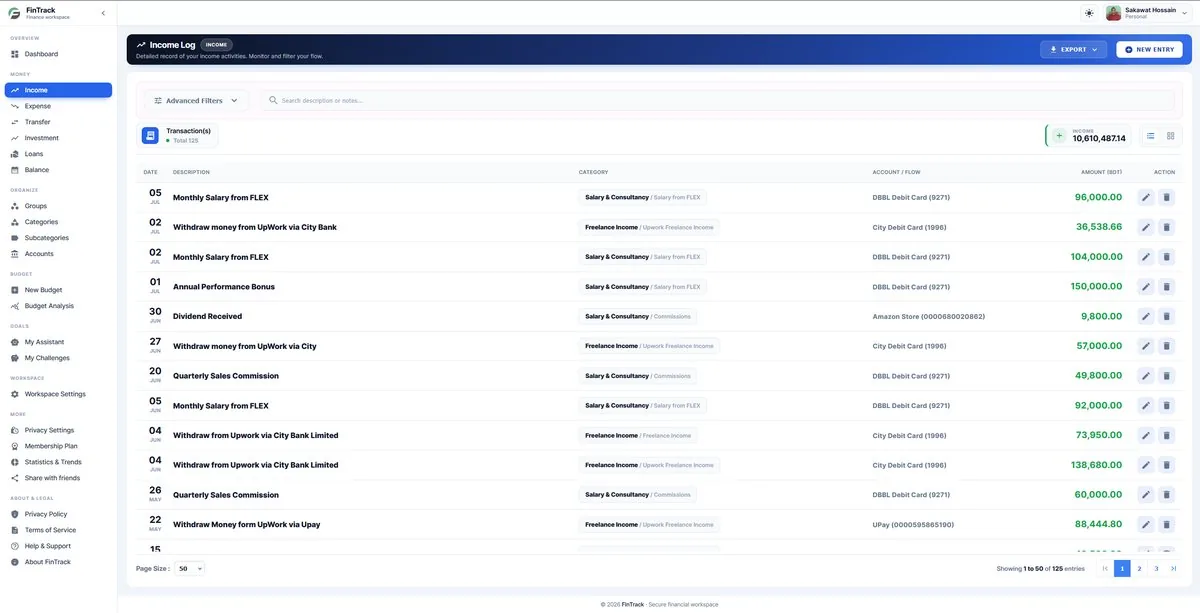Open Investment section in sidebar
This screenshot has height=613, width=1200.
click(x=58, y=138)
